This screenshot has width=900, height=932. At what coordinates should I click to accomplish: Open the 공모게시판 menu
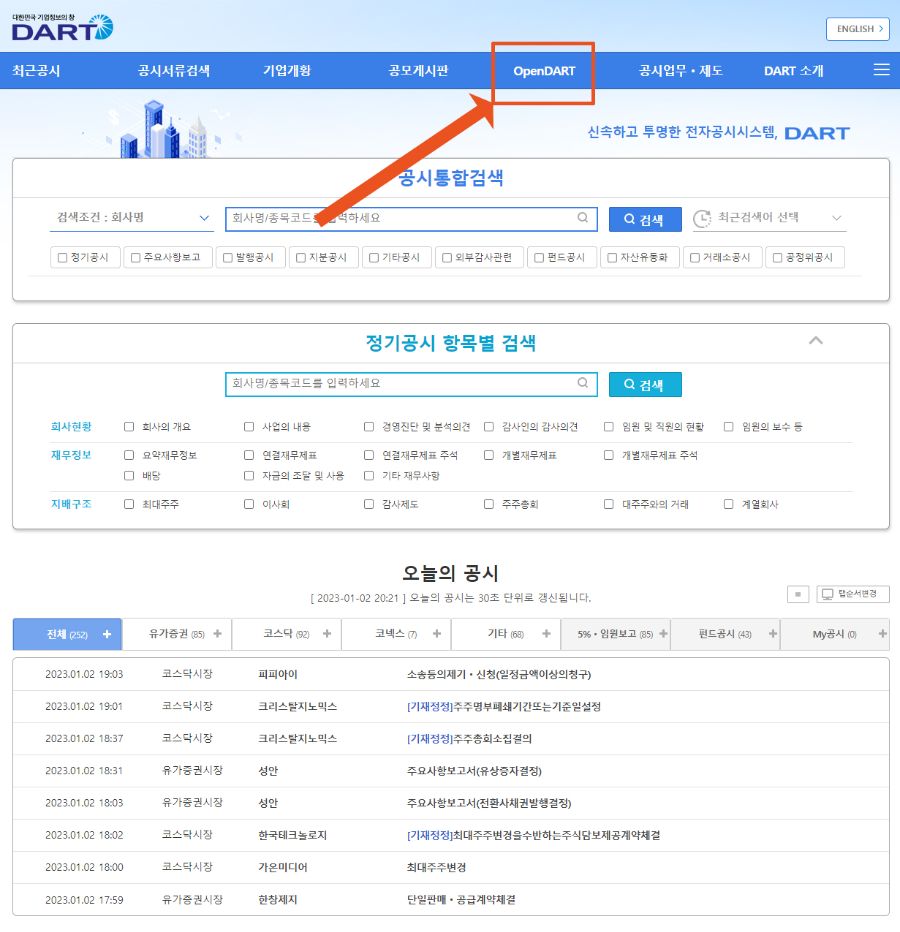pyautogui.click(x=418, y=71)
